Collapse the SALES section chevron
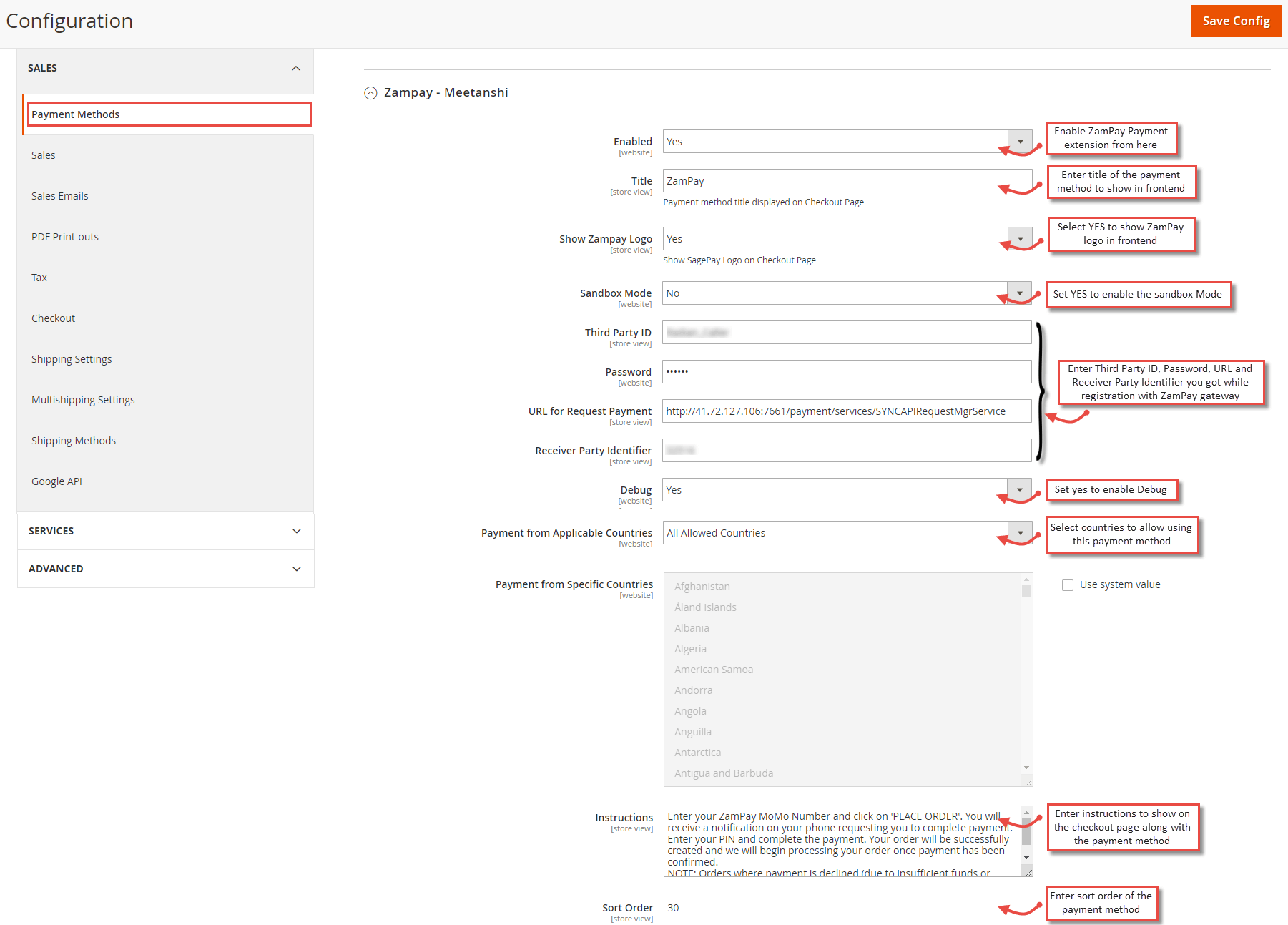The width and height of the screenshot is (1288, 925). (x=296, y=68)
